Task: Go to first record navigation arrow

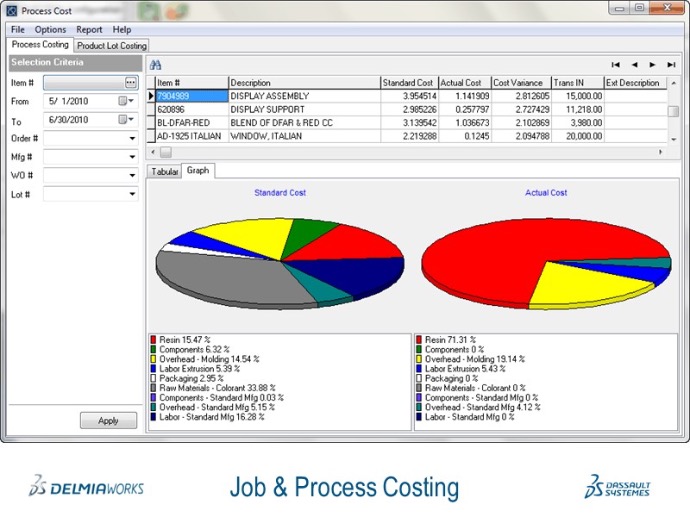Action: (616, 64)
